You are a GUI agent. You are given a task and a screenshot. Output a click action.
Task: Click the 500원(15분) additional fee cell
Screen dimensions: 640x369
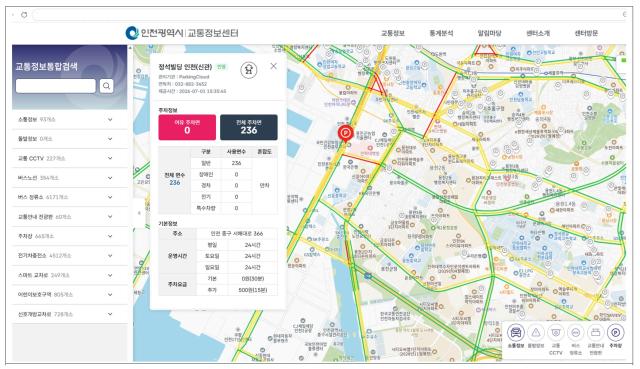tap(253, 290)
